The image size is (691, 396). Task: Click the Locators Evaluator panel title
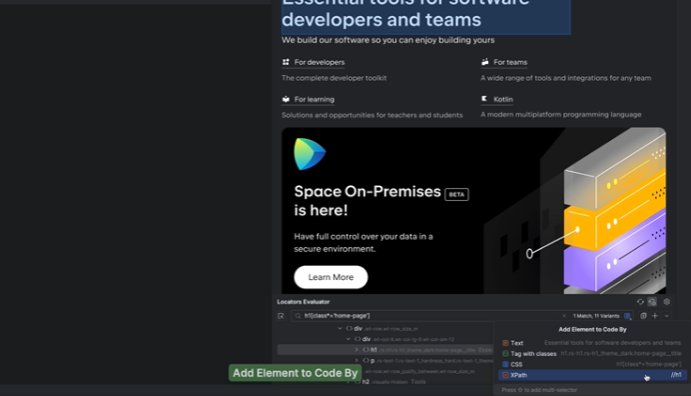point(303,302)
